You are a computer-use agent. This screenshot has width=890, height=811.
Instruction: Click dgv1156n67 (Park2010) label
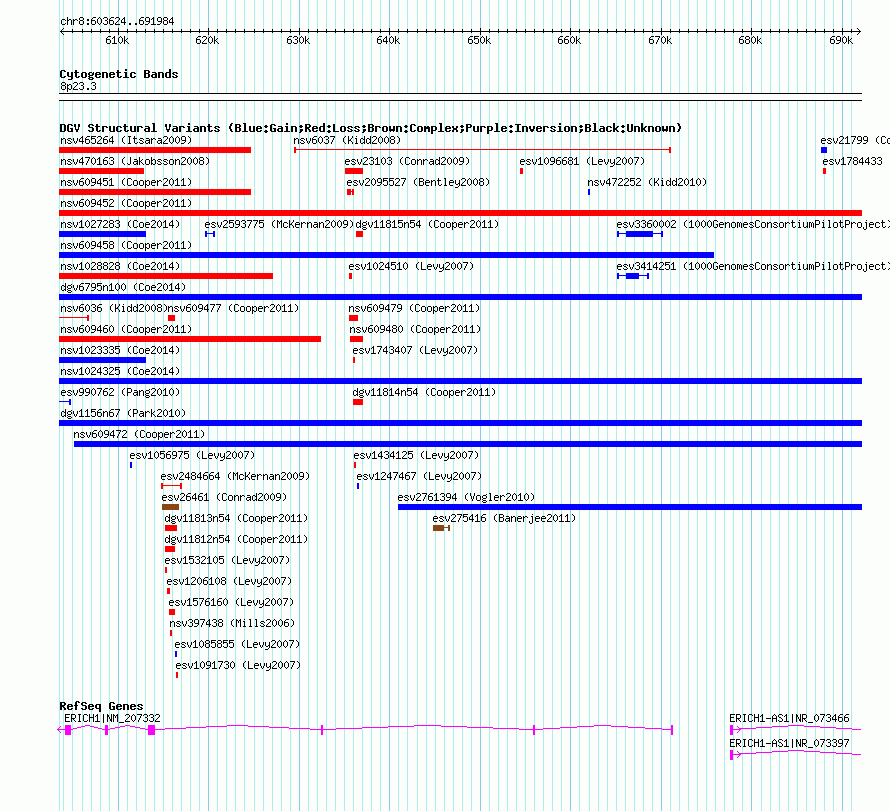(x=123, y=413)
